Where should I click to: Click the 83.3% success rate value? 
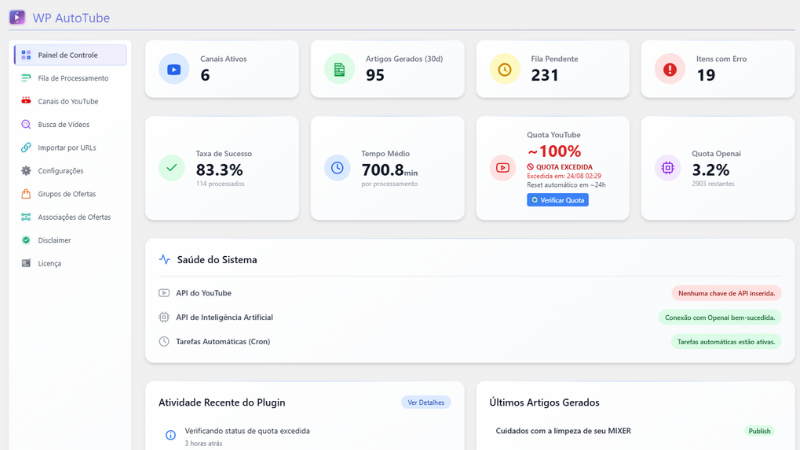click(x=219, y=169)
